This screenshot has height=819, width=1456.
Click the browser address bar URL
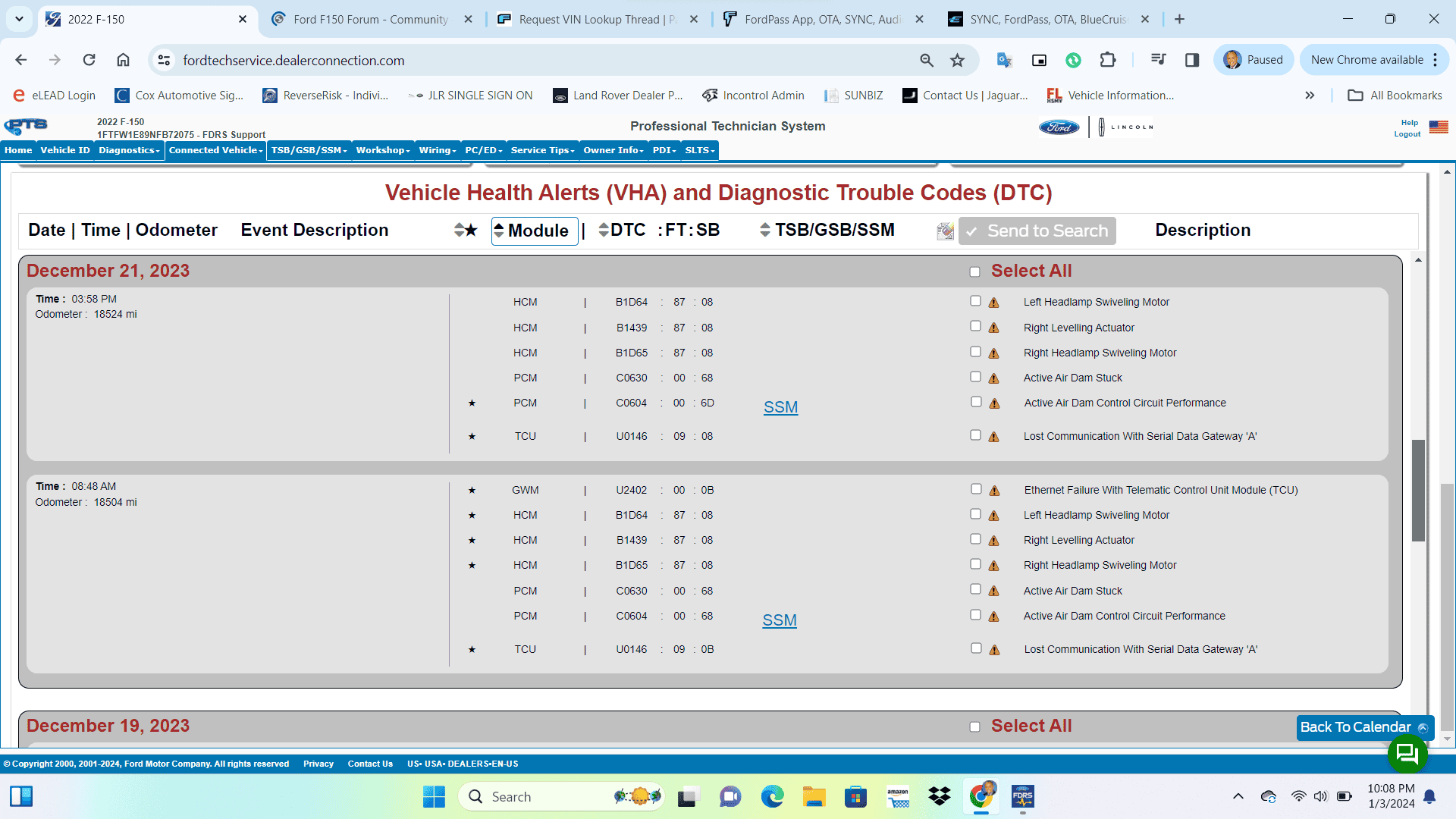click(x=293, y=61)
